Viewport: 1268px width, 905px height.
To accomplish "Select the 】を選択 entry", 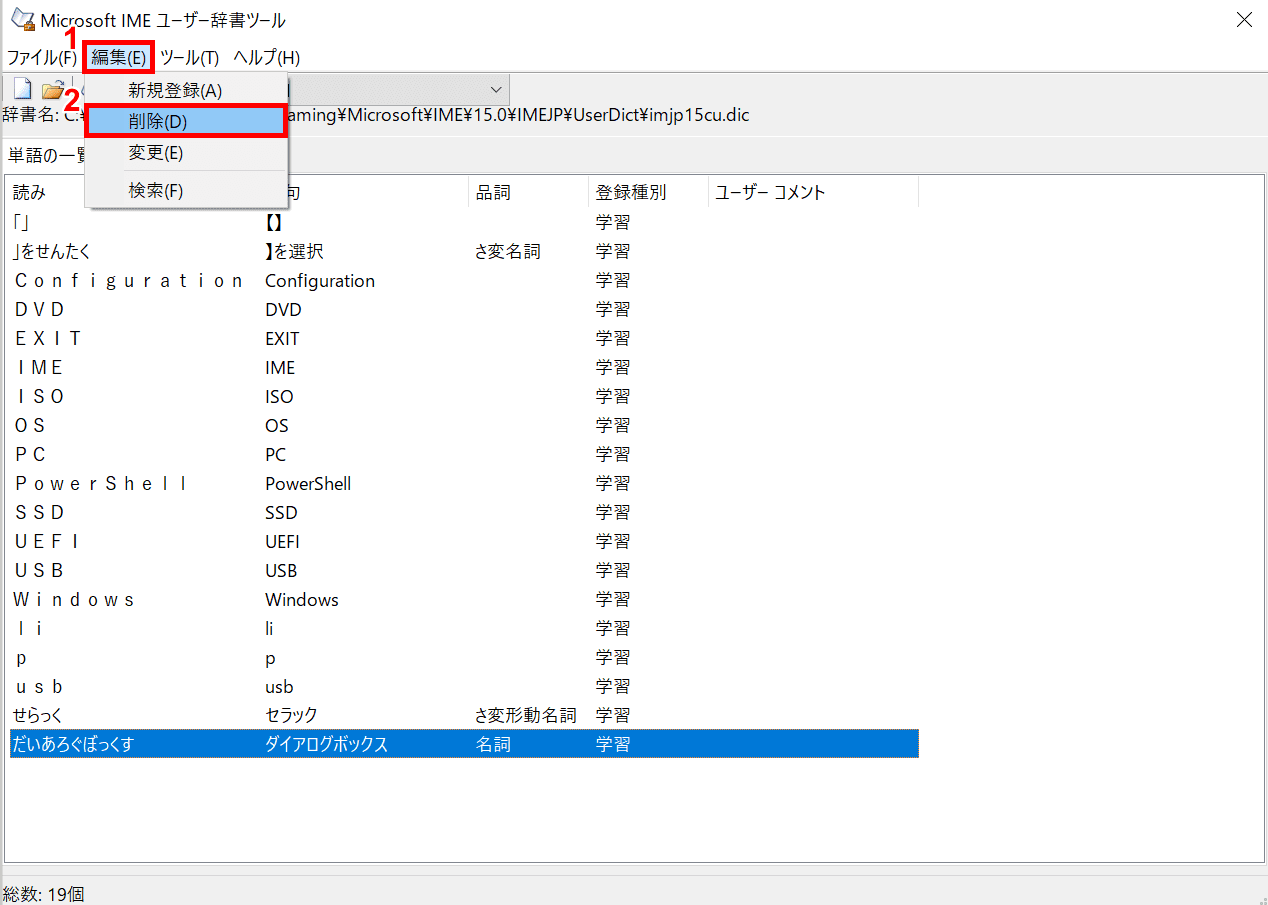I will pyautogui.click(x=464, y=252).
